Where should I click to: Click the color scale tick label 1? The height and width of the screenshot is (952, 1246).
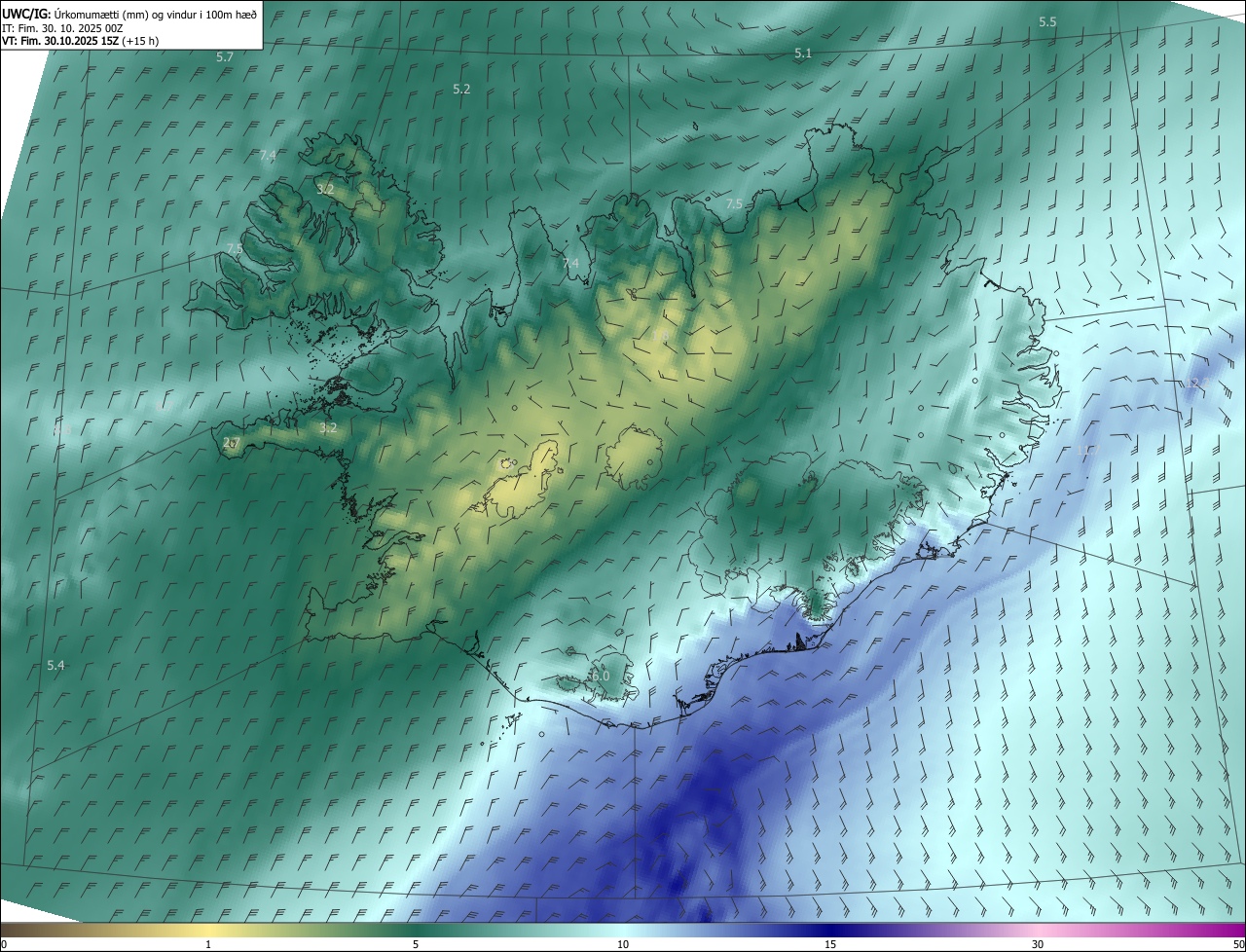[208, 945]
